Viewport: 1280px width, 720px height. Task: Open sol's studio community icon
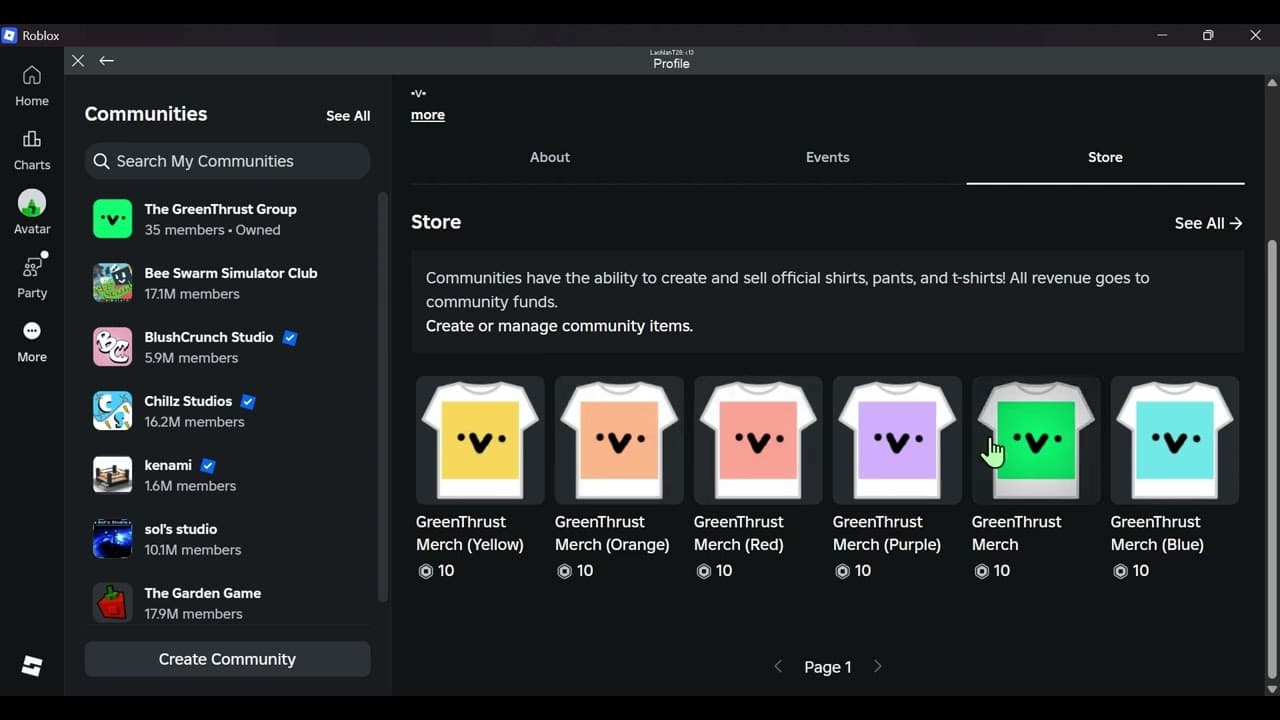pyautogui.click(x=112, y=539)
